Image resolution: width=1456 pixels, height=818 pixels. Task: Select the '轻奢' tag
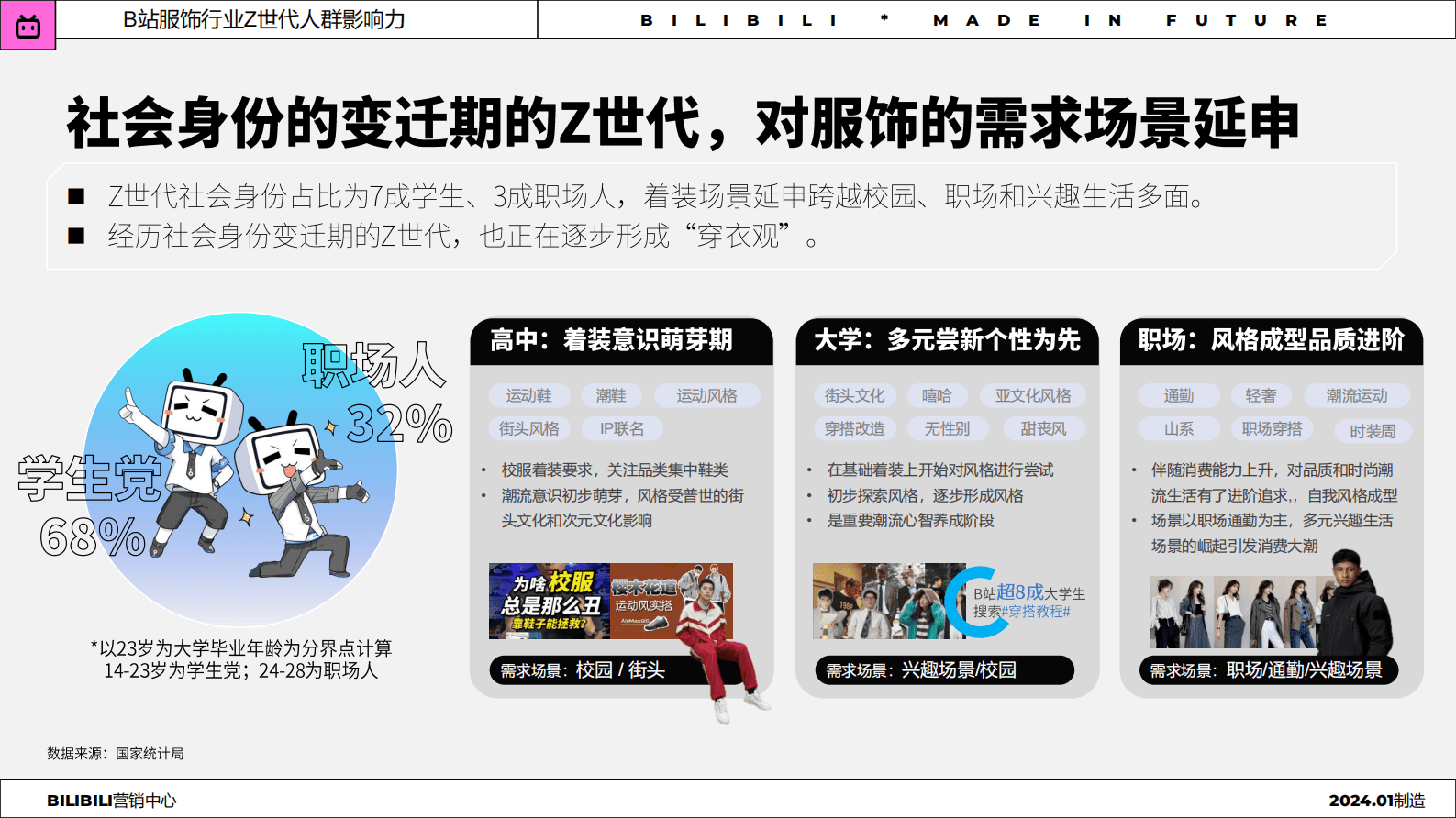tap(1261, 395)
